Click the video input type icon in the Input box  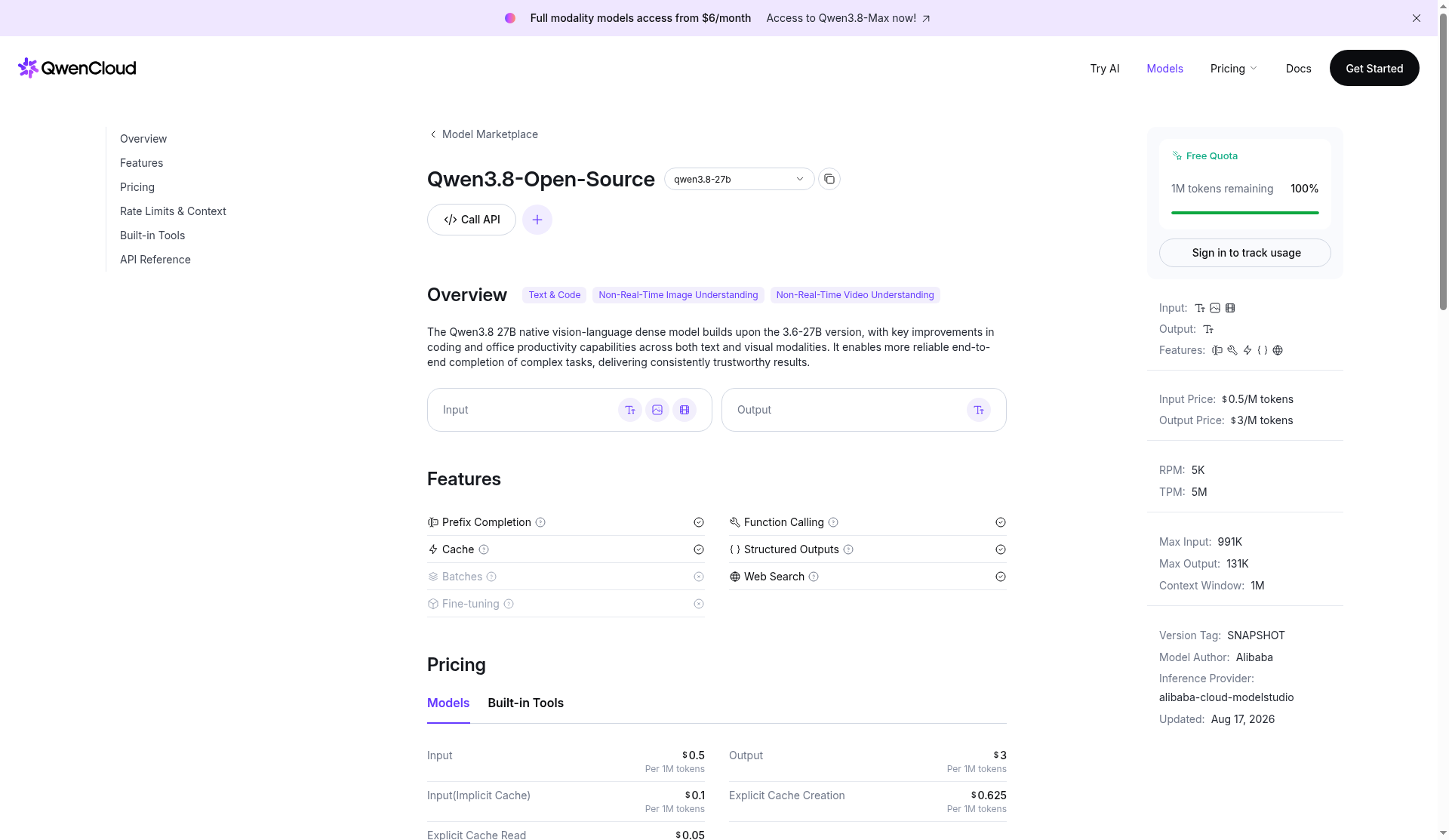pos(685,410)
